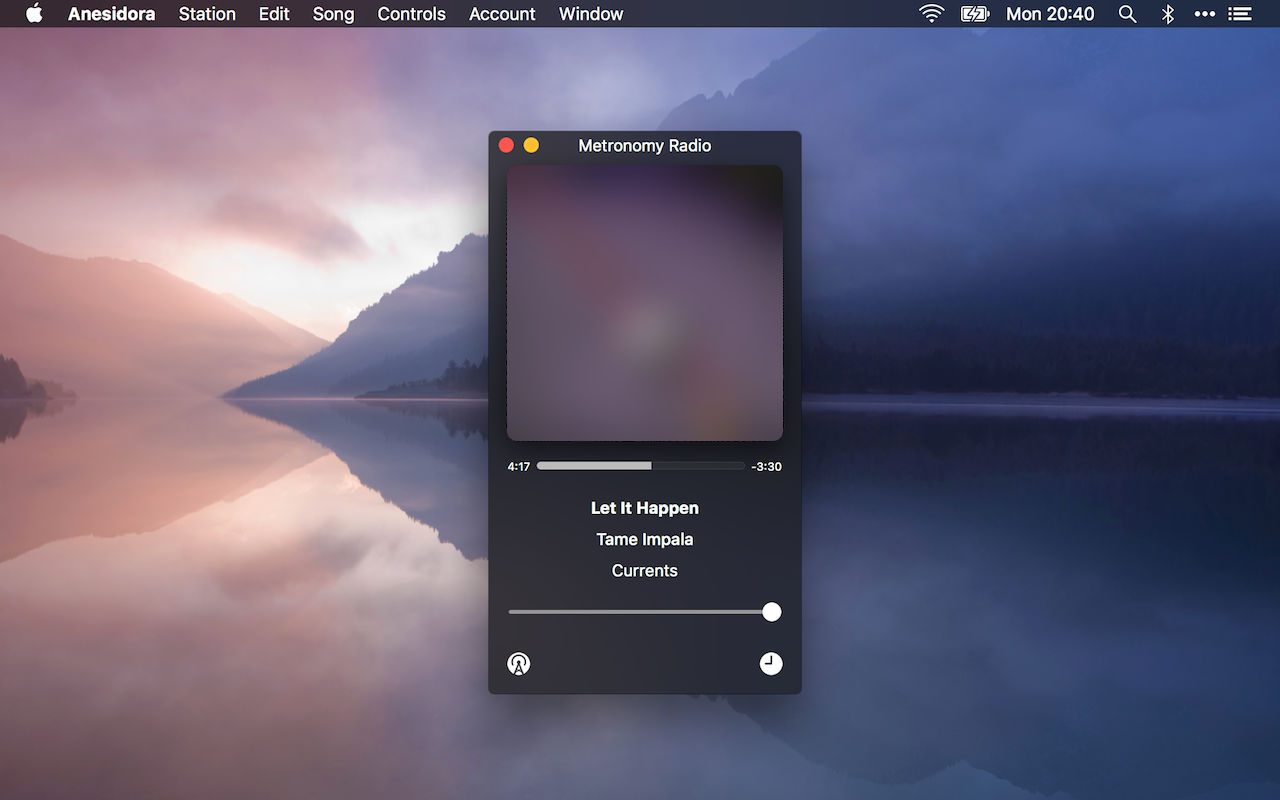Image resolution: width=1280 pixels, height=800 pixels.
Task: Open the Bluetooth menu
Action: (x=1167, y=14)
